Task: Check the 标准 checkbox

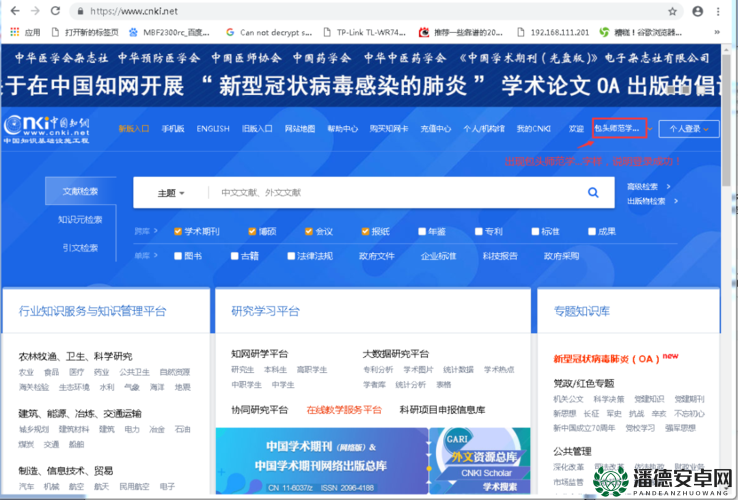Action: [x=535, y=231]
